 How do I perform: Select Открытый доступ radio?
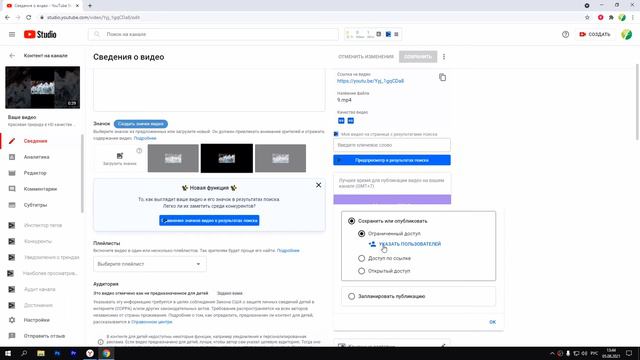coord(362,271)
